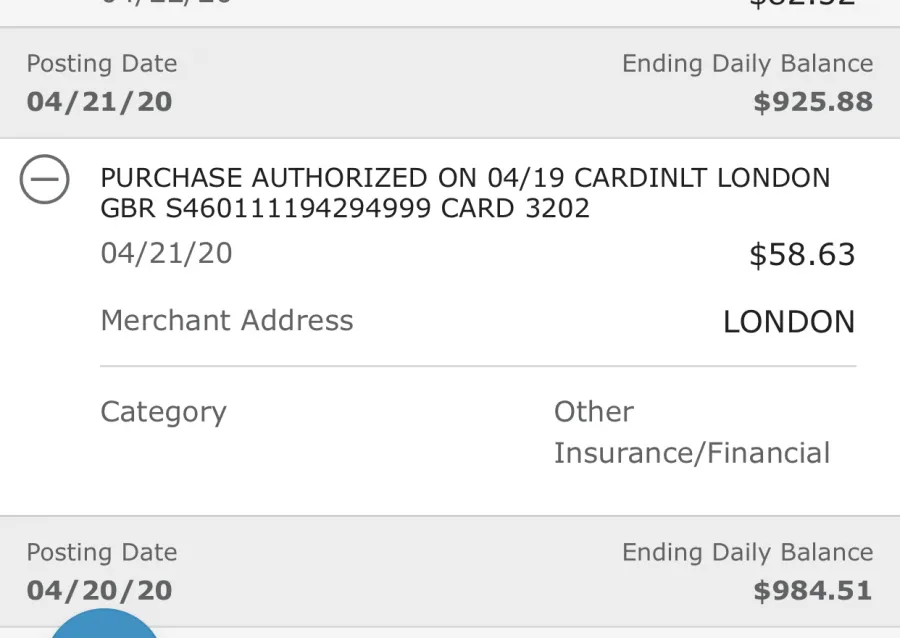Tap the $58.63 transaction amount
This screenshot has width=900, height=638.
(802, 254)
